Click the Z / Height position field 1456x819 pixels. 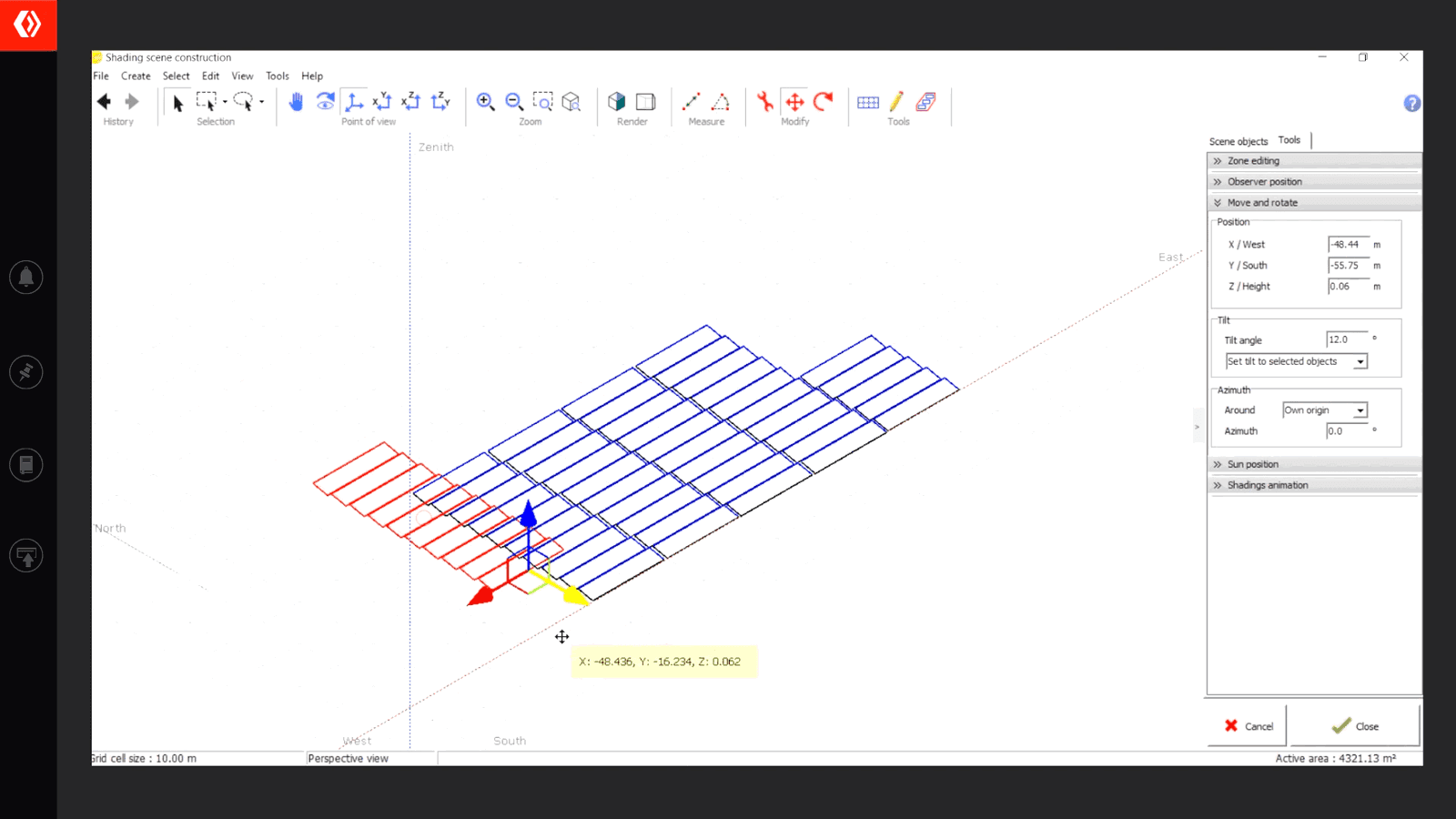pos(1348,287)
